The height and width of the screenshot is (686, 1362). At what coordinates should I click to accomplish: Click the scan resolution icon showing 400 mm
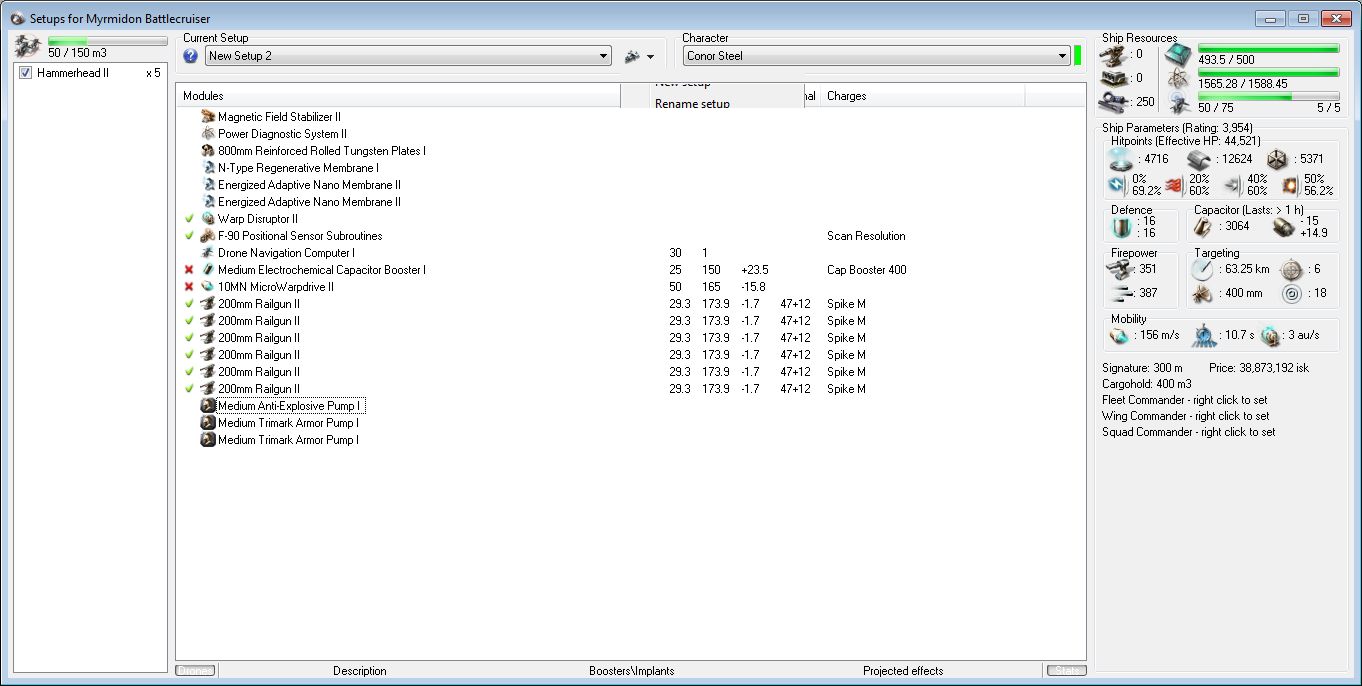tap(1201, 294)
